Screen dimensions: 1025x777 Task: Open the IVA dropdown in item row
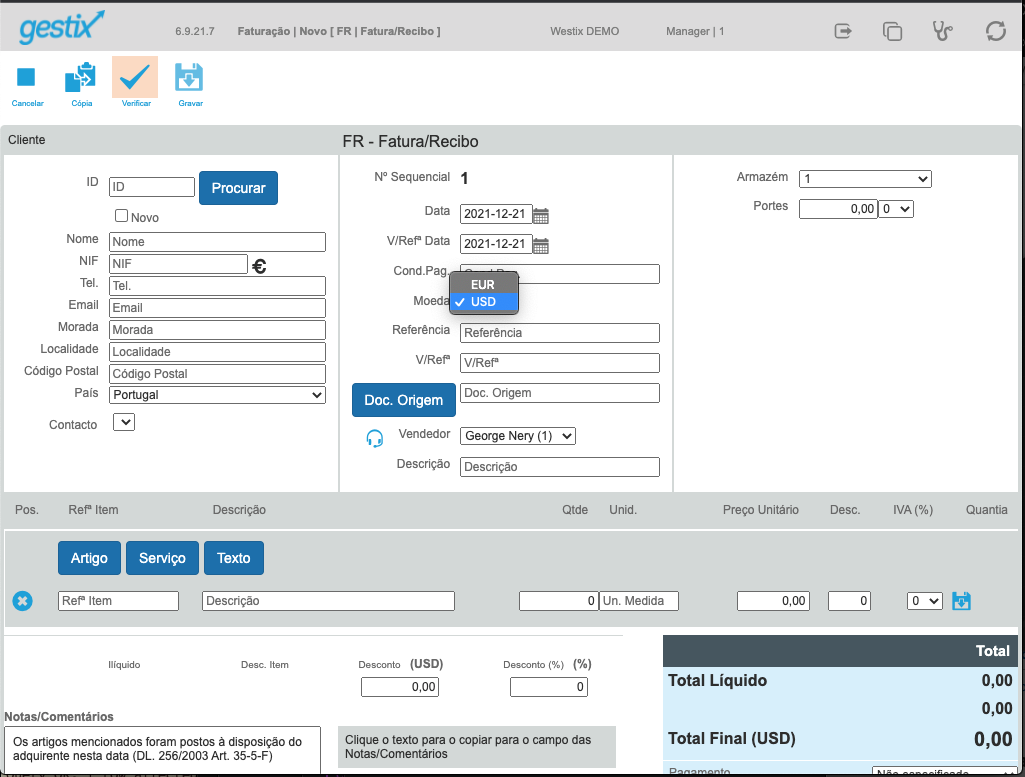point(924,601)
